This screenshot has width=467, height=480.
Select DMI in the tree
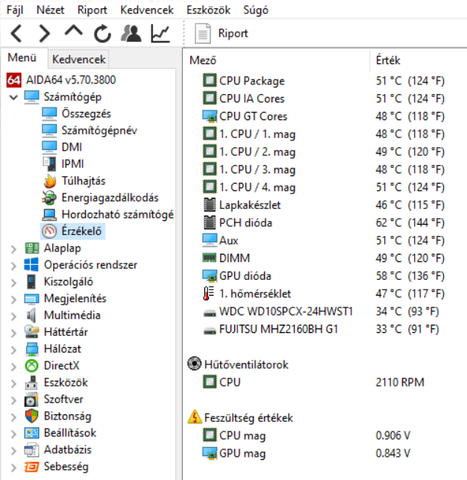point(71,147)
